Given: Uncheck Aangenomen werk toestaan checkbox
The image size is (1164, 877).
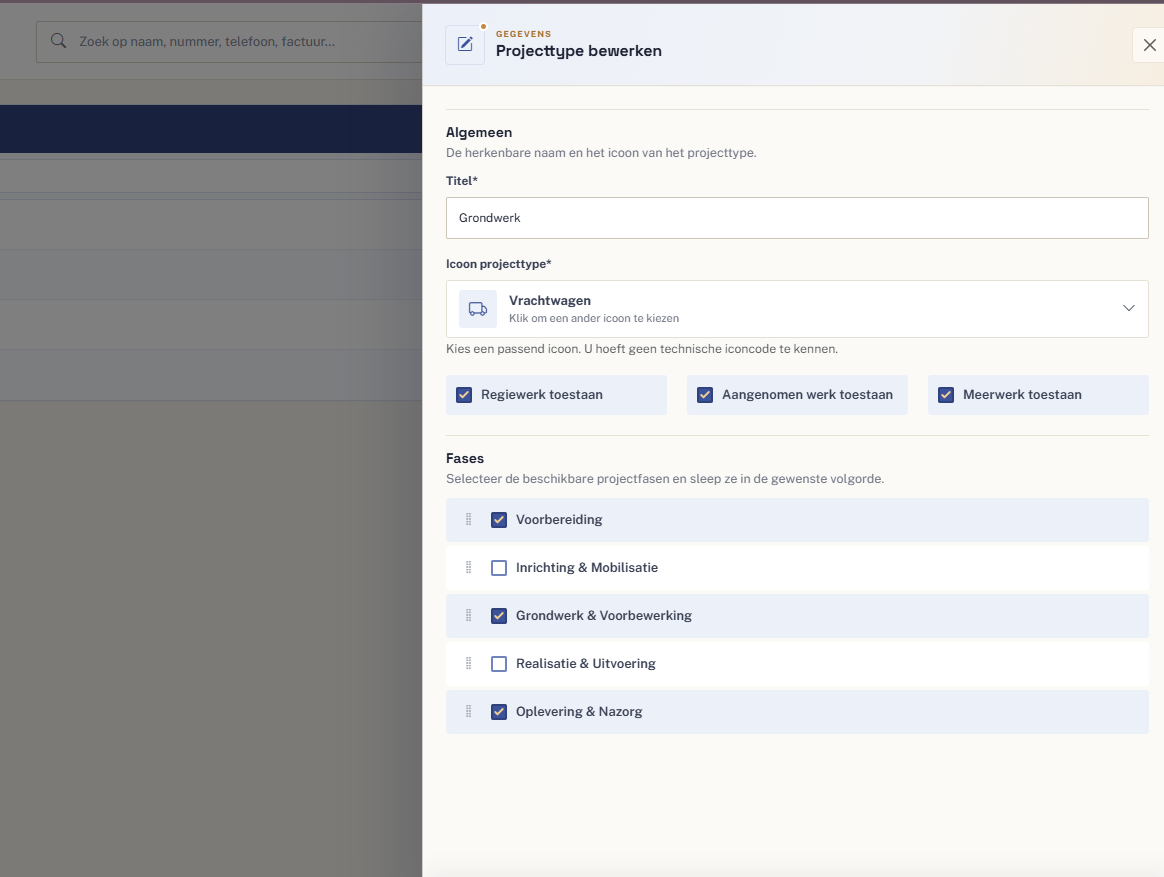Looking at the screenshot, I should [705, 395].
